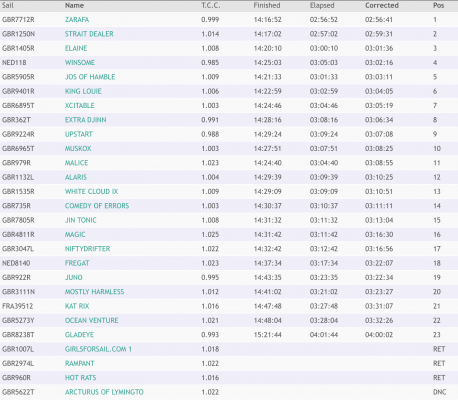Select sail number NED8140

pyautogui.click(x=16, y=263)
